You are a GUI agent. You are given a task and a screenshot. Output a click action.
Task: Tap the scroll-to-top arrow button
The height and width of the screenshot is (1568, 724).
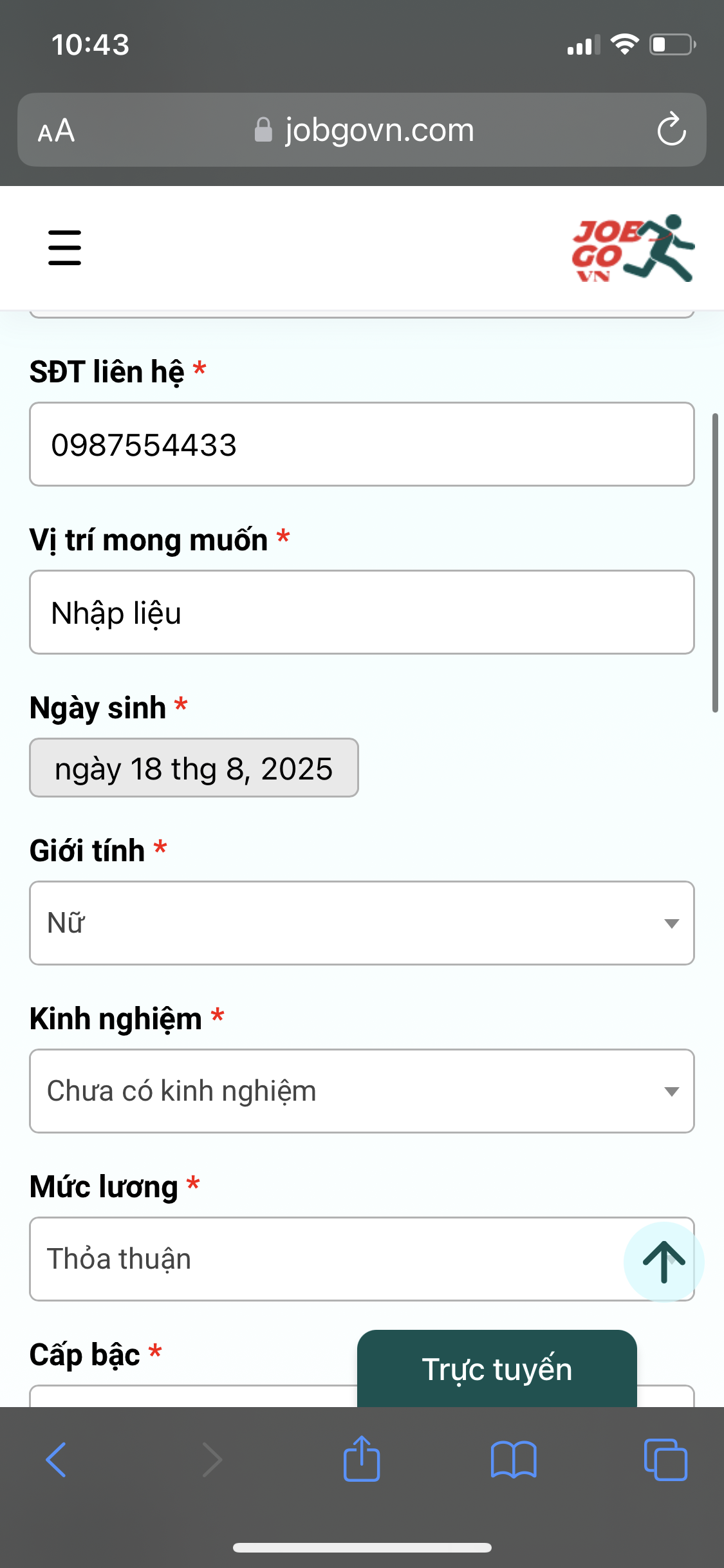click(664, 1262)
